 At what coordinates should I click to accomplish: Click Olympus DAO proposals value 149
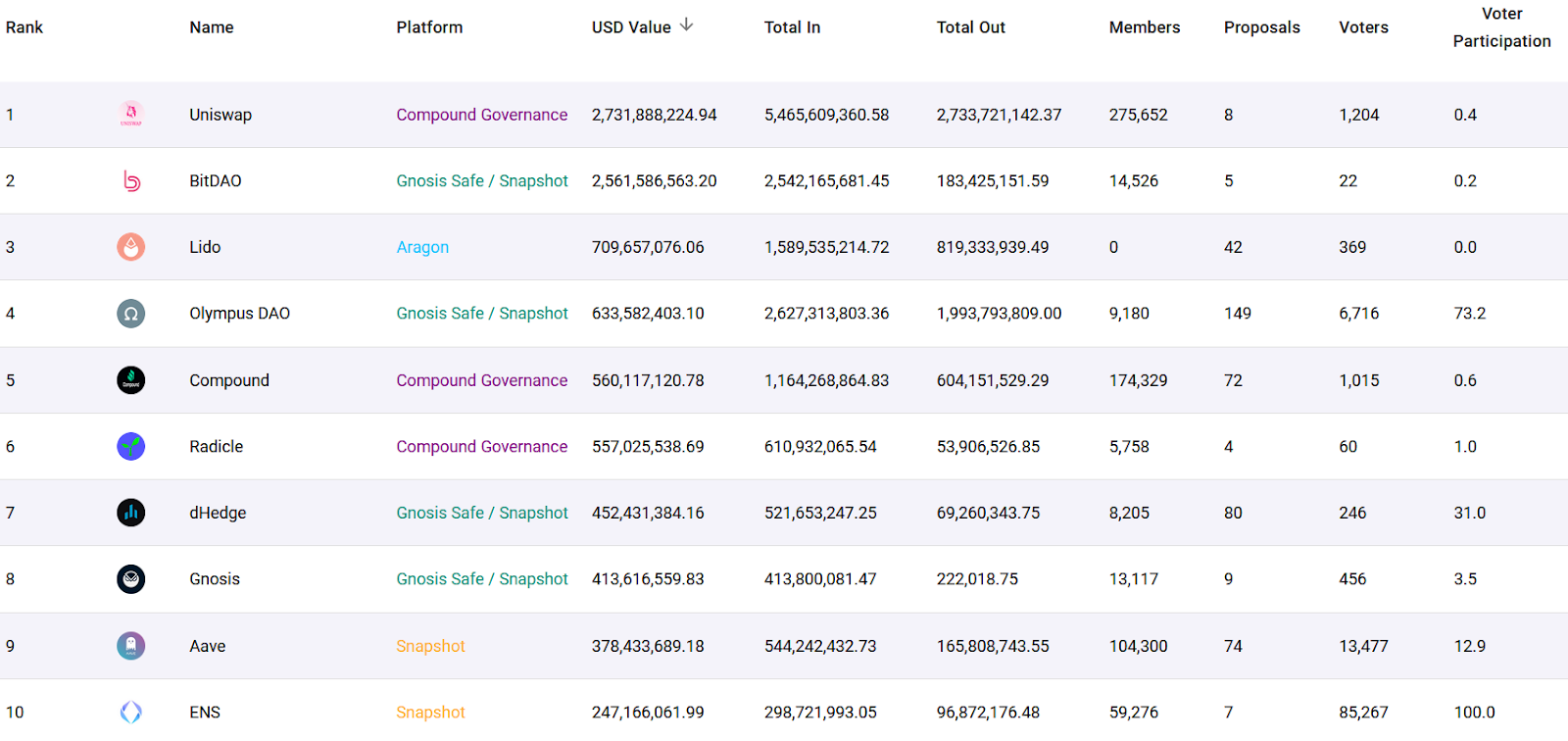[x=1237, y=314]
